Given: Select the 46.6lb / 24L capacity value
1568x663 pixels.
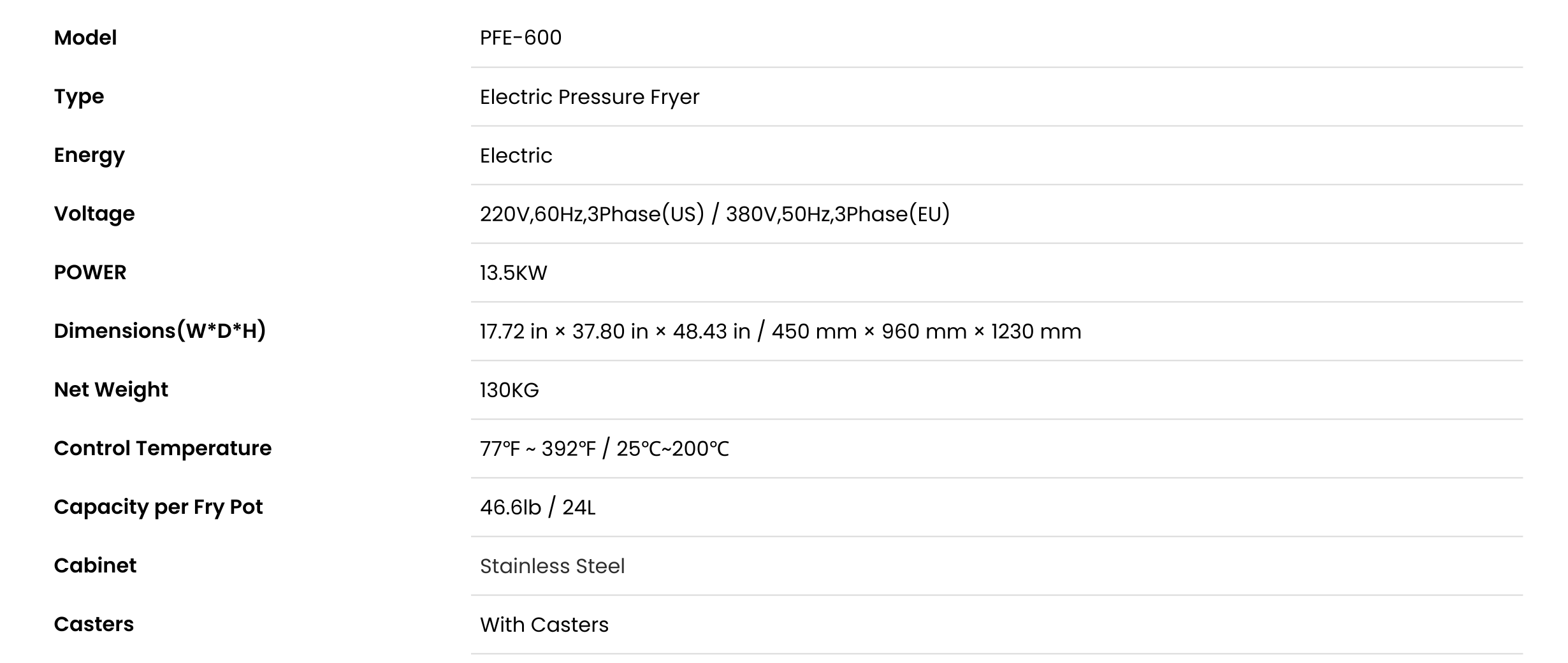Looking at the screenshot, I should coord(538,507).
